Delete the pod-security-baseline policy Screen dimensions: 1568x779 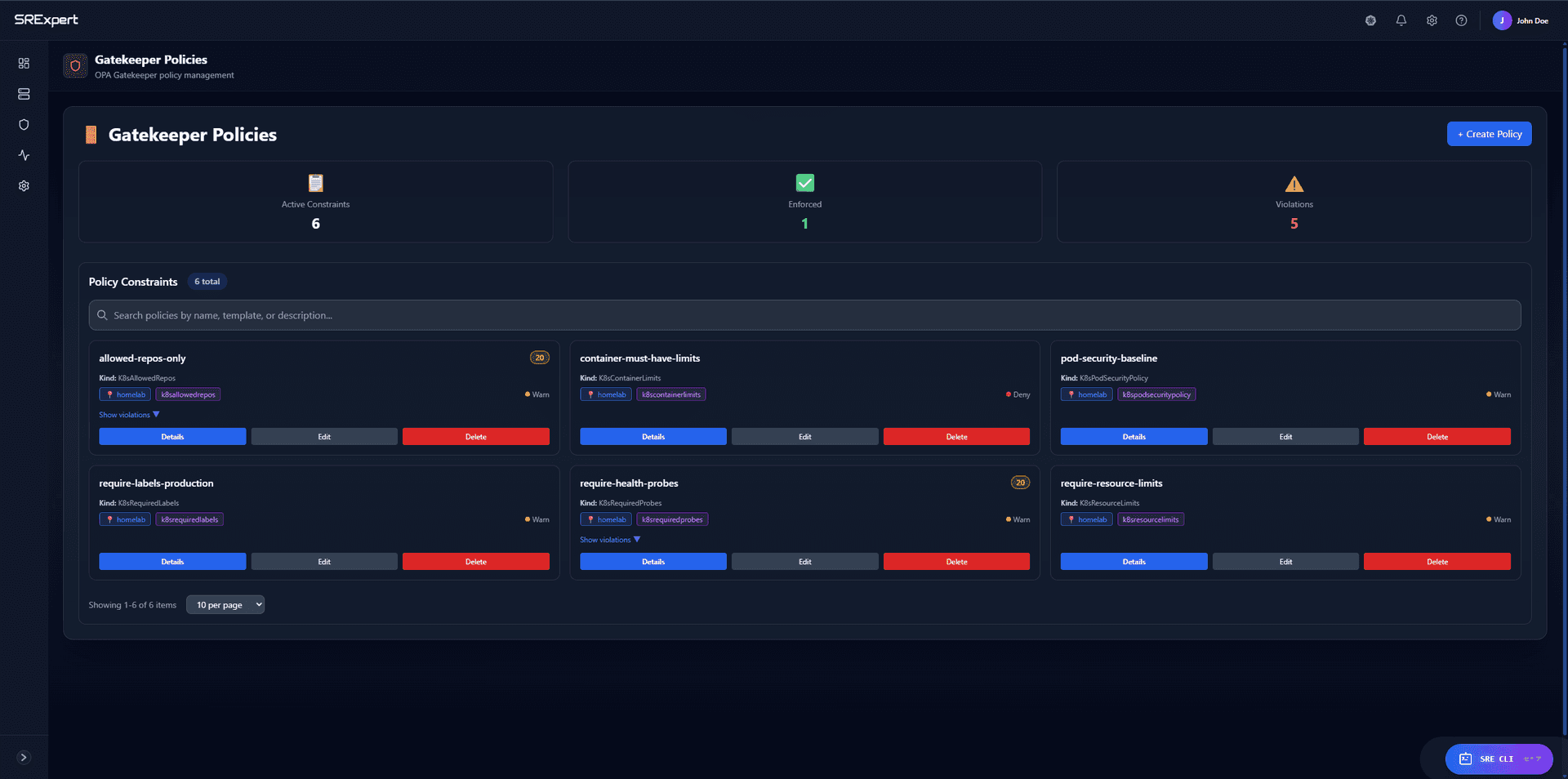click(x=1437, y=436)
